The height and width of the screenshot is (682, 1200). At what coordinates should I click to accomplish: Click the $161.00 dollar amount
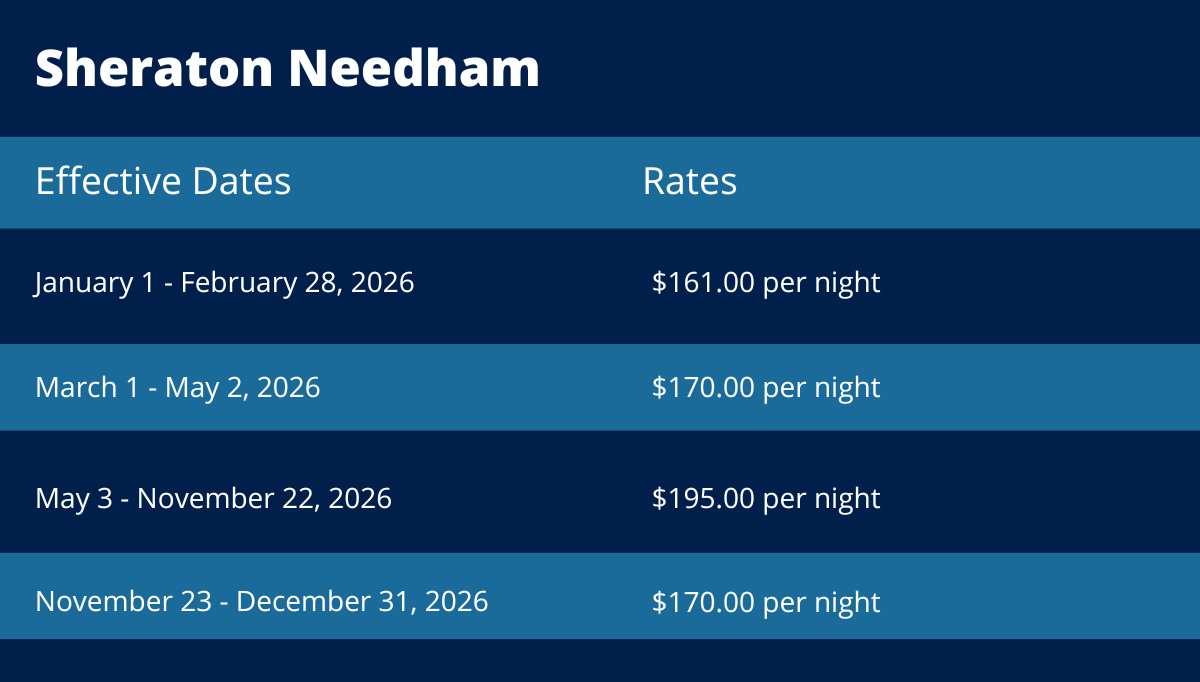point(703,282)
